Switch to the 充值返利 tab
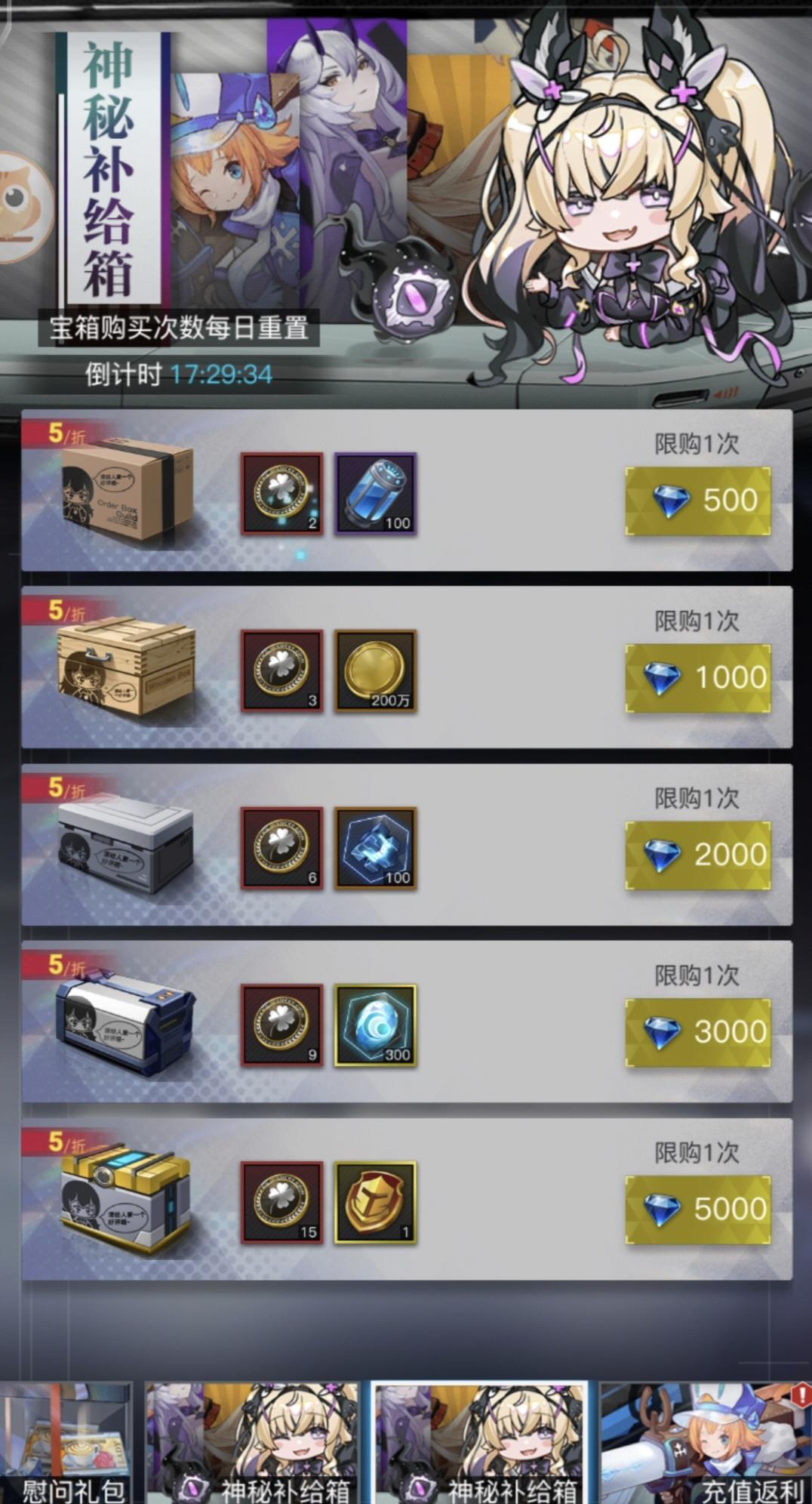 pyautogui.click(x=706, y=1442)
